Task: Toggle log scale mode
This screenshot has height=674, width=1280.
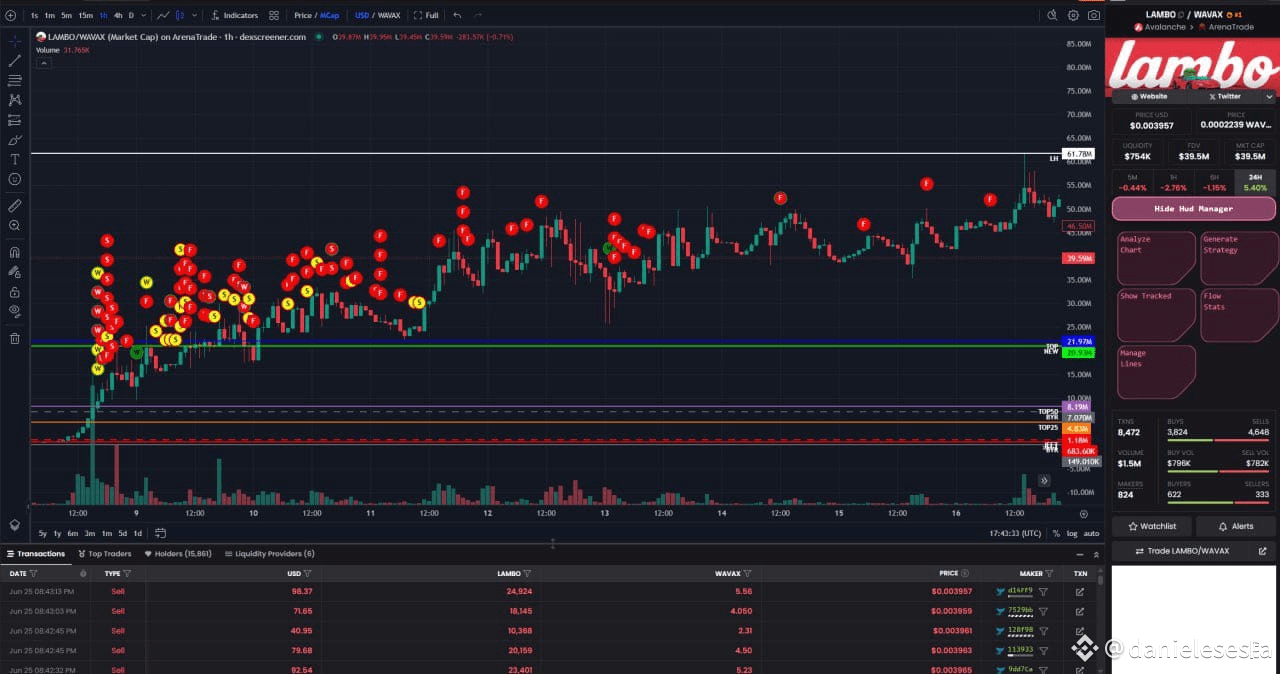Action: tap(1072, 533)
